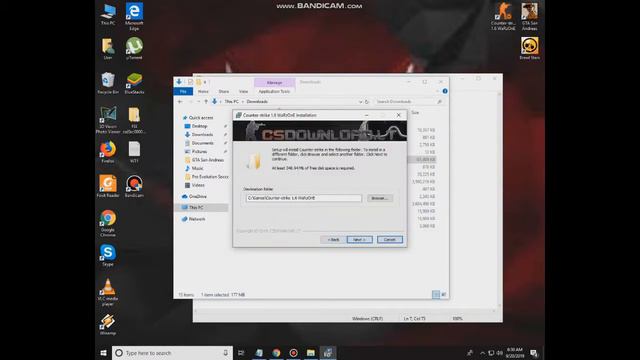The height and width of the screenshot is (360, 640).
Task: Click Search Downloads box in Explorer
Action: coord(409,102)
